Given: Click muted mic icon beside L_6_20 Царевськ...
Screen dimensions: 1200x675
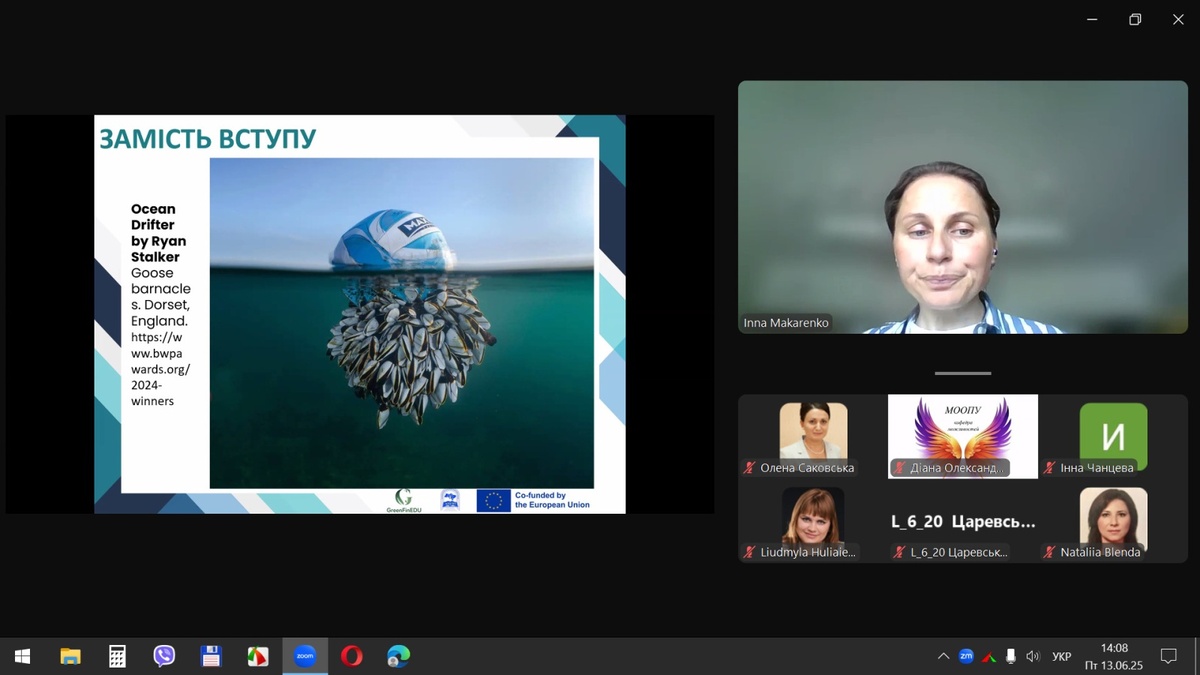Looking at the screenshot, I should coord(899,552).
